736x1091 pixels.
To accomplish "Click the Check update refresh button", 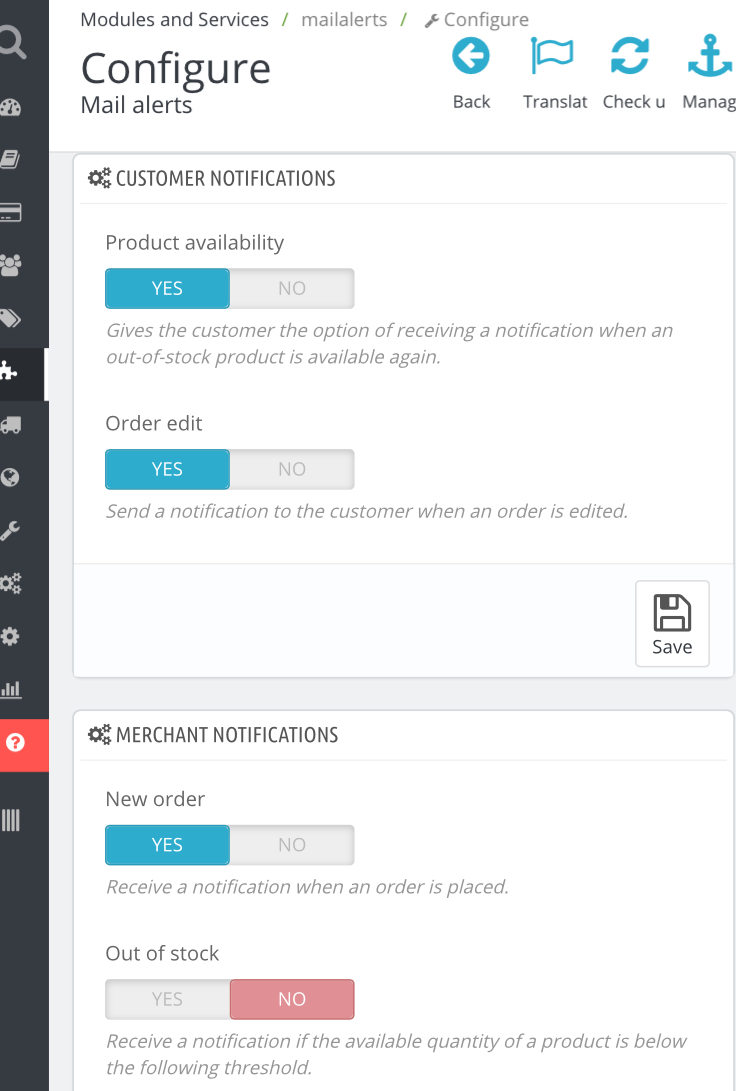I will (632, 72).
